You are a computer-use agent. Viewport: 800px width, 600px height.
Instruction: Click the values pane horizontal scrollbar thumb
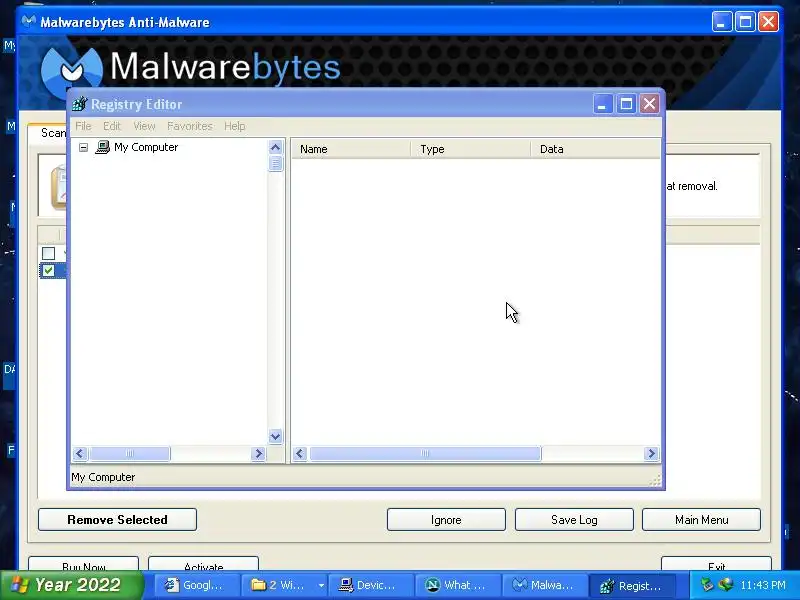point(425,454)
